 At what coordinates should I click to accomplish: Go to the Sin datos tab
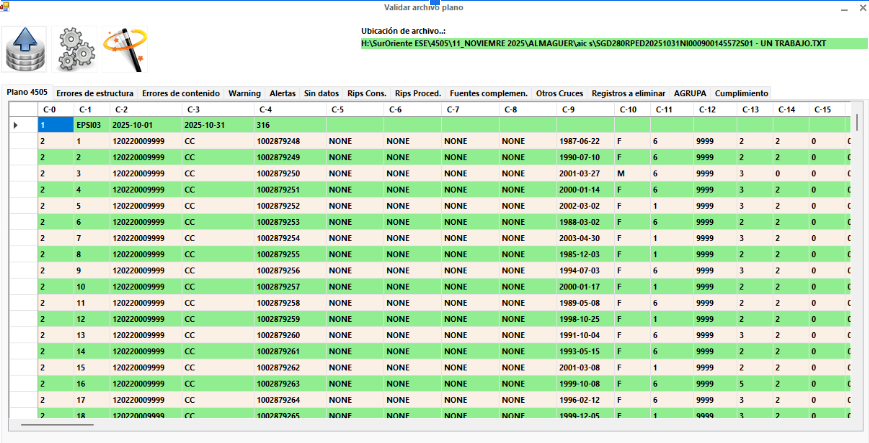click(321, 93)
